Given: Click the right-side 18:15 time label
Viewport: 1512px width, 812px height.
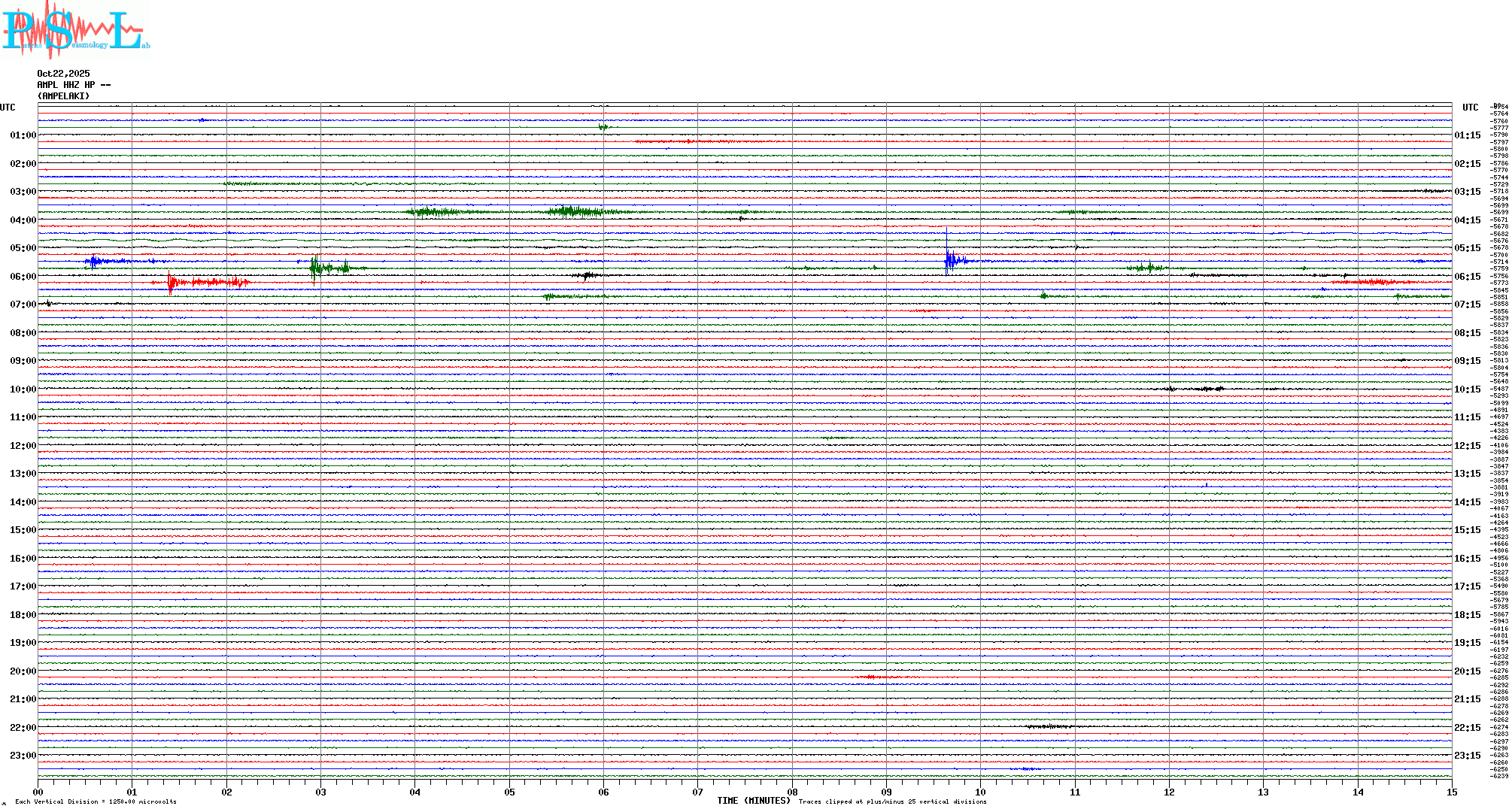Looking at the screenshot, I should point(1467,615).
